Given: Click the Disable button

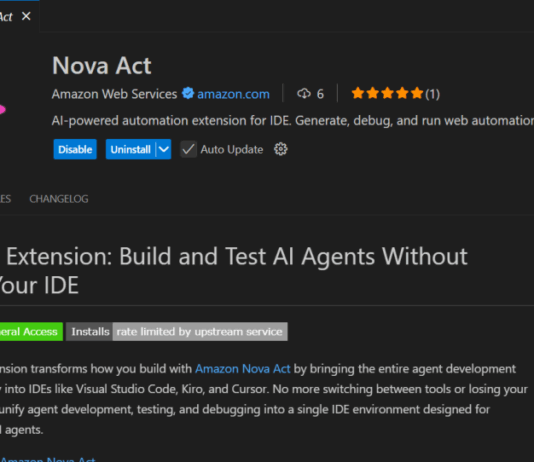Looking at the screenshot, I should coord(75,149).
